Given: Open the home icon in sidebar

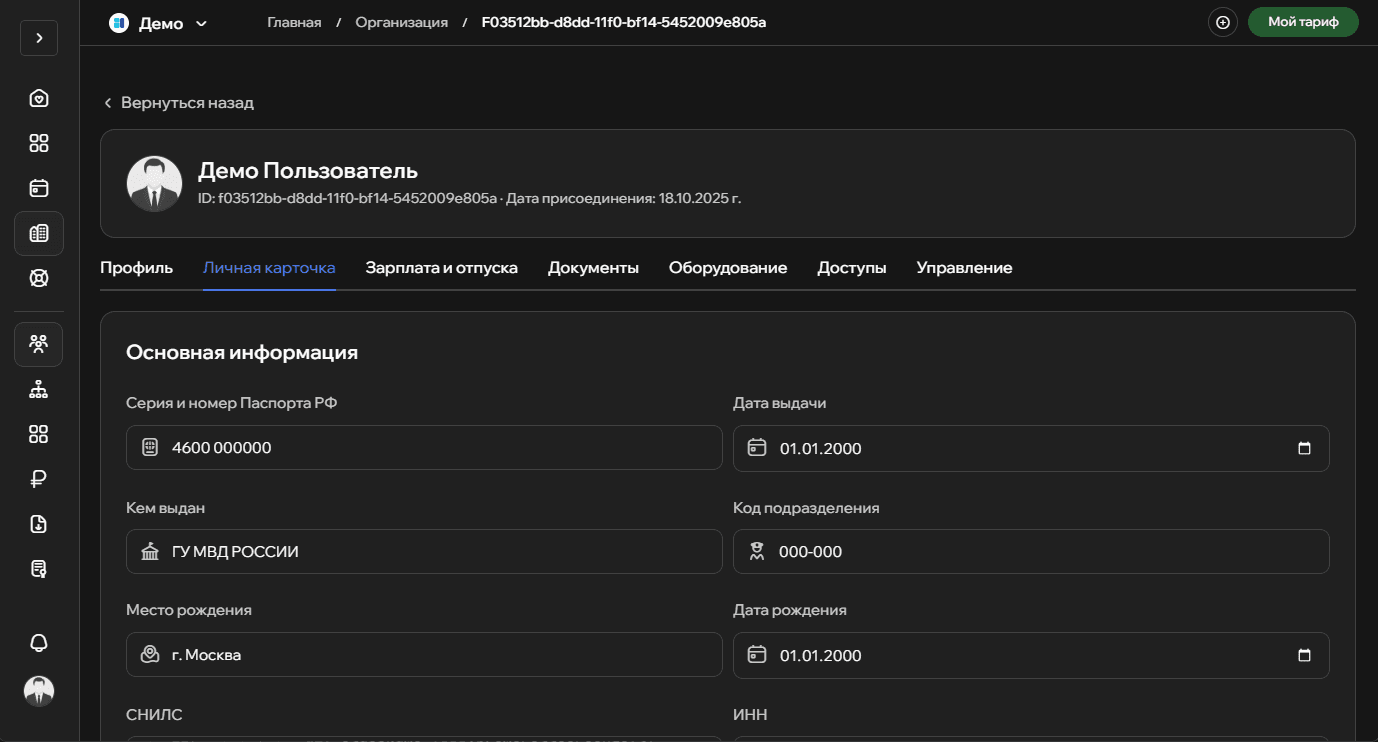Looking at the screenshot, I should click(x=39, y=98).
